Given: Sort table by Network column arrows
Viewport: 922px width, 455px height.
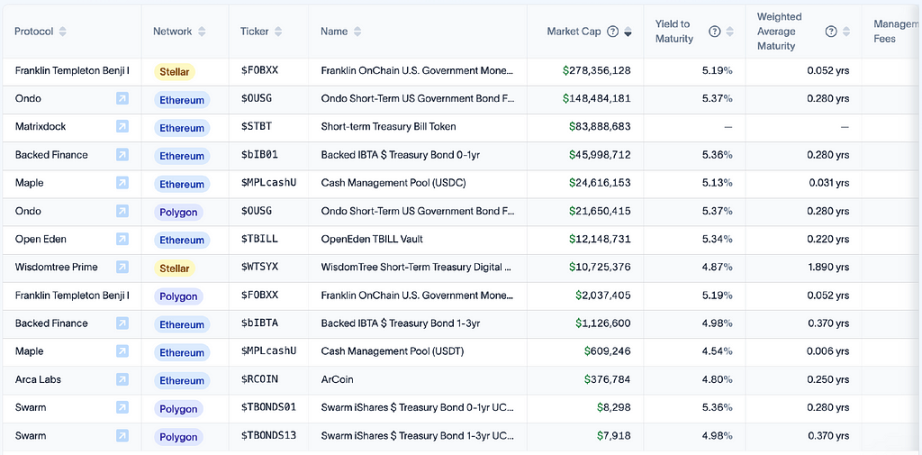Looking at the screenshot, I should click(x=202, y=32).
